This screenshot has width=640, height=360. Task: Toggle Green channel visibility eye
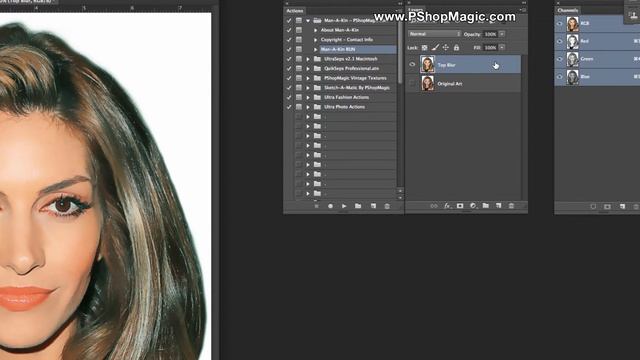(x=560, y=59)
